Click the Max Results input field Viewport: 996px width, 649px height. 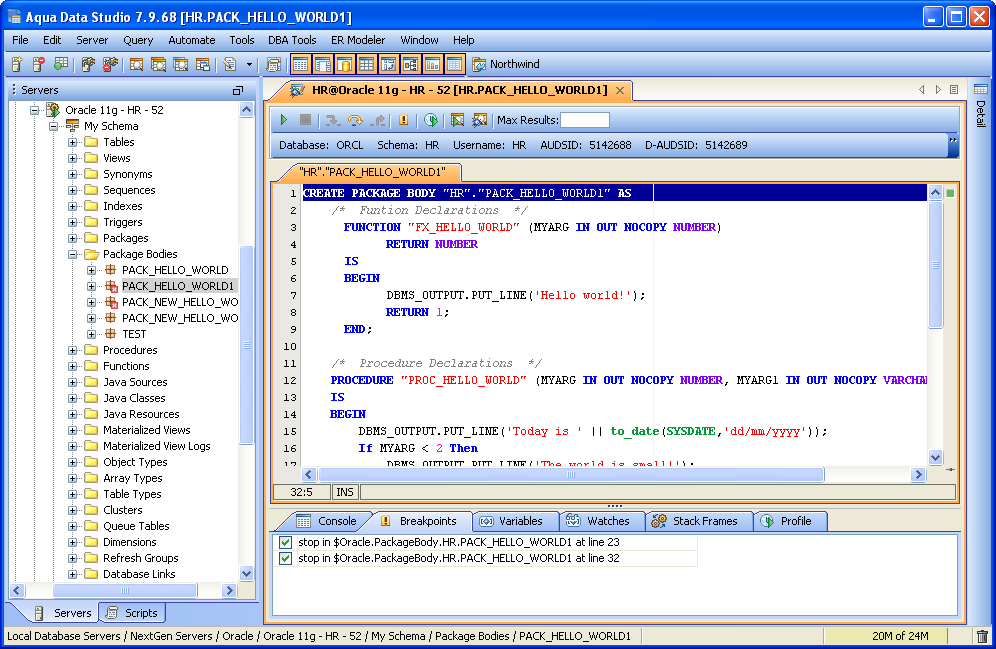pyautogui.click(x=584, y=120)
